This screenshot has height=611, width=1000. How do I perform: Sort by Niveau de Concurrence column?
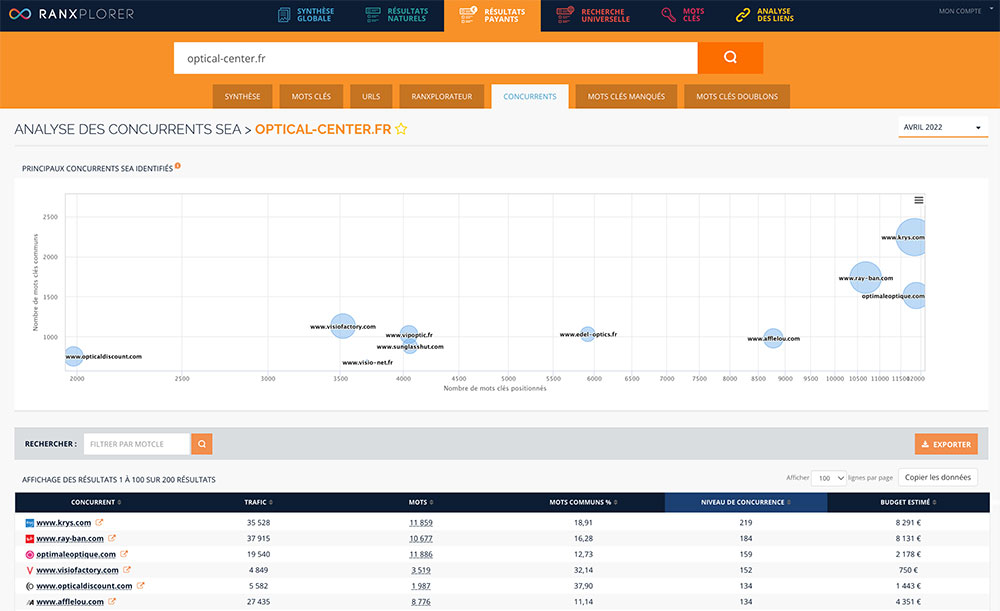(746, 503)
